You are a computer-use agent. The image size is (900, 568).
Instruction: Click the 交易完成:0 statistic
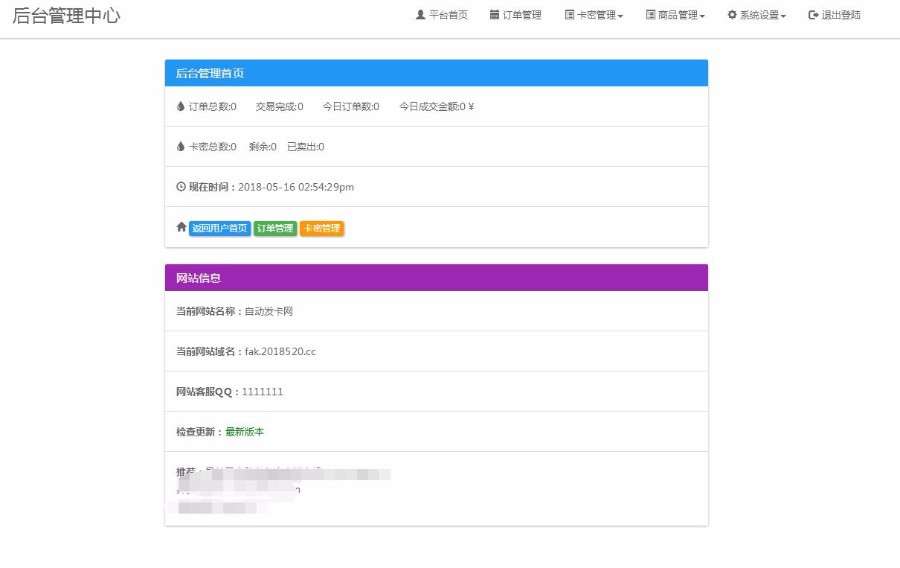point(280,106)
